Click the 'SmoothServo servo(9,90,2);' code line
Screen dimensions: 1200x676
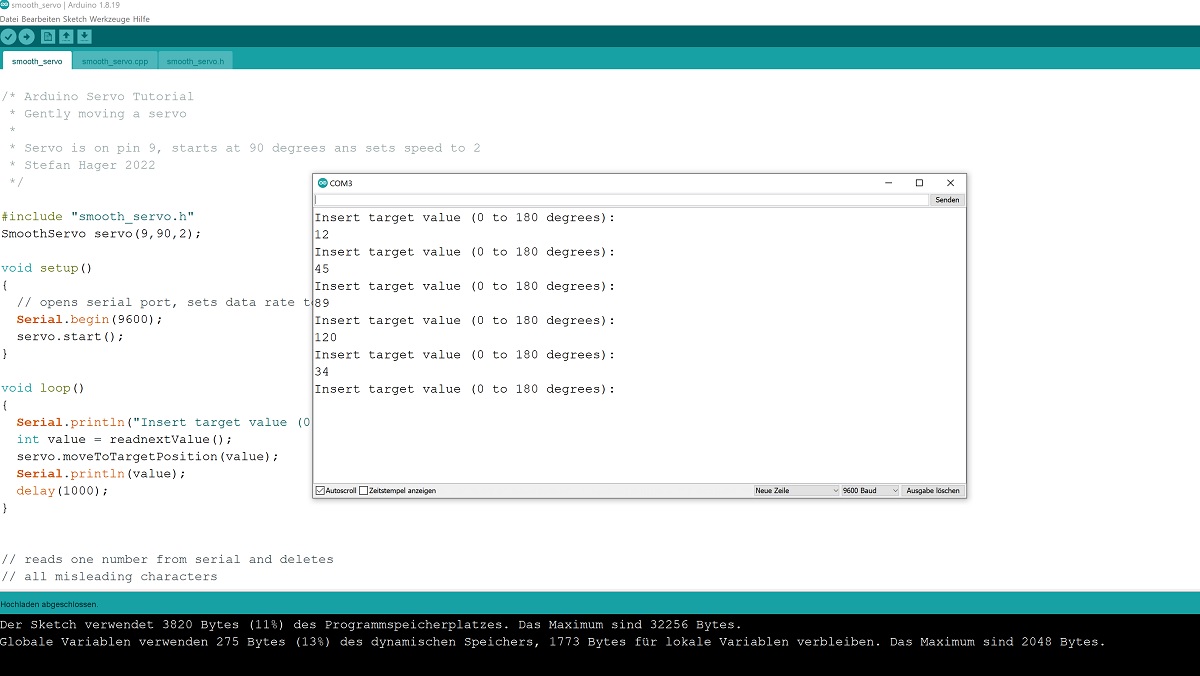point(102,233)
